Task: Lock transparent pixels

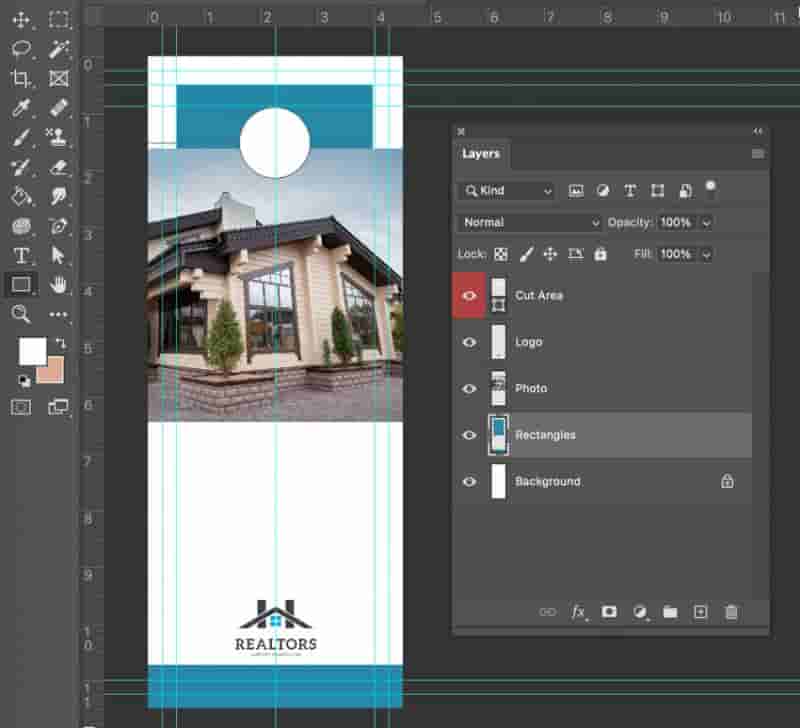Action: point(501,254)
